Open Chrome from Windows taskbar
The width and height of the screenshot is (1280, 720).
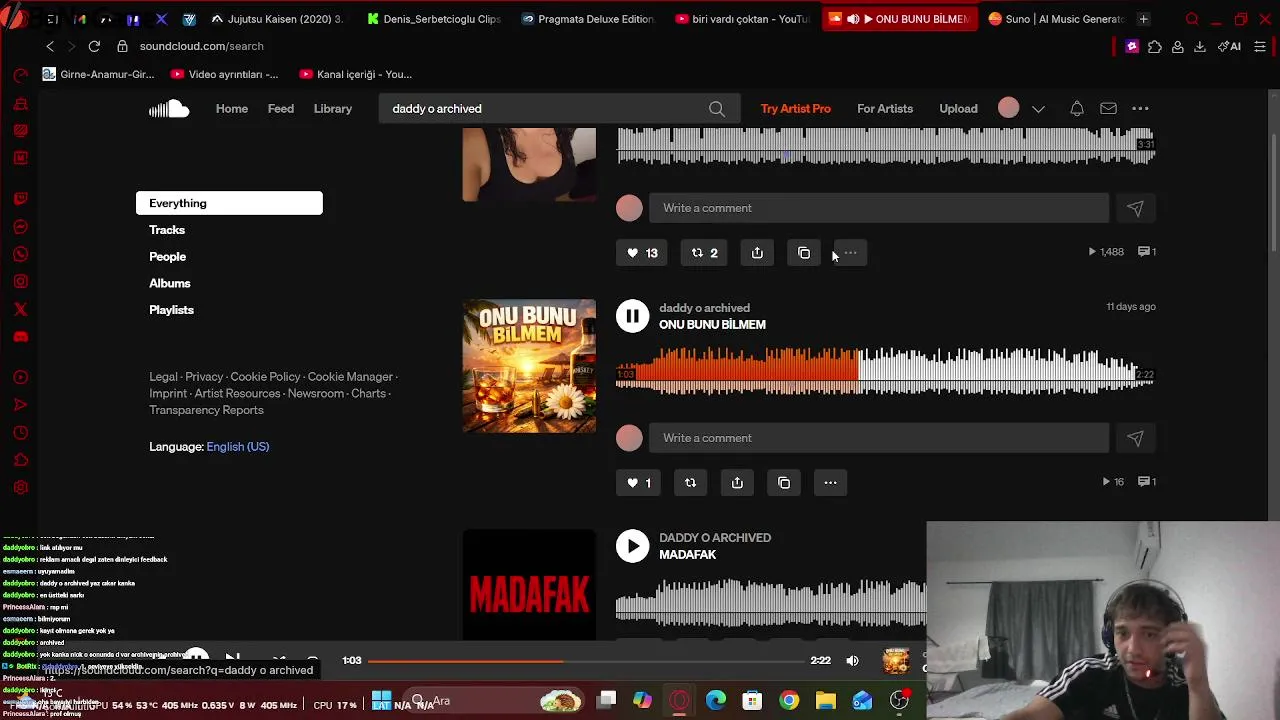pos(789,700)
